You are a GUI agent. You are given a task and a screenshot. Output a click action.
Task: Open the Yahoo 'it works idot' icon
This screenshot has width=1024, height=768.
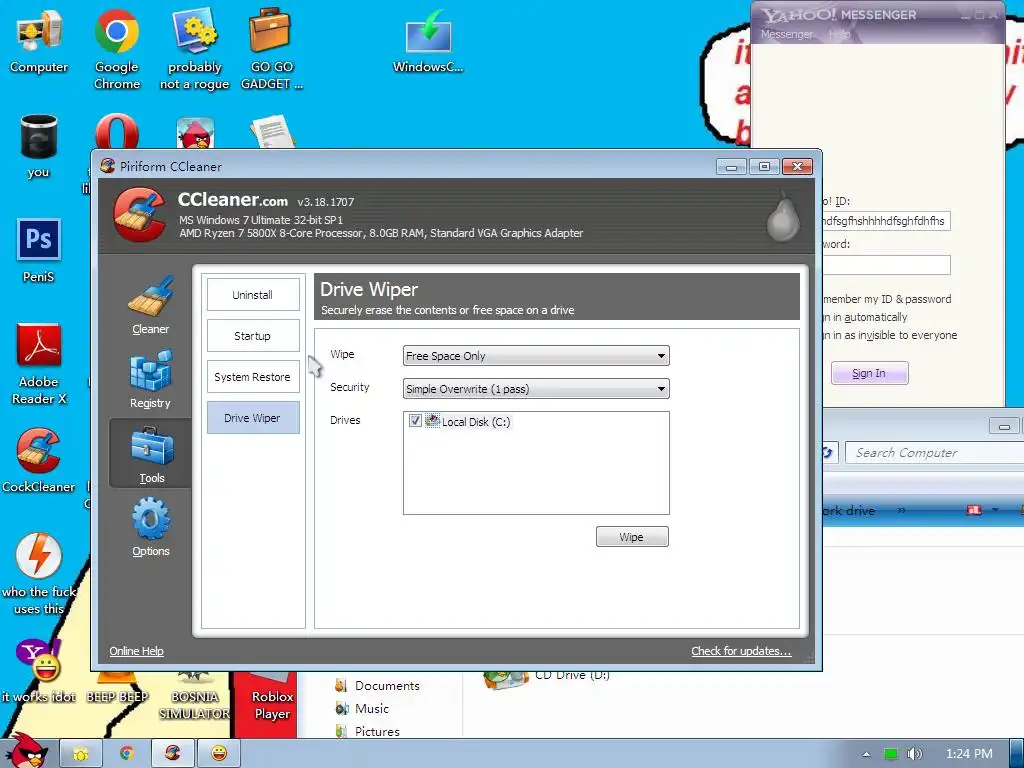click(39, 671)
